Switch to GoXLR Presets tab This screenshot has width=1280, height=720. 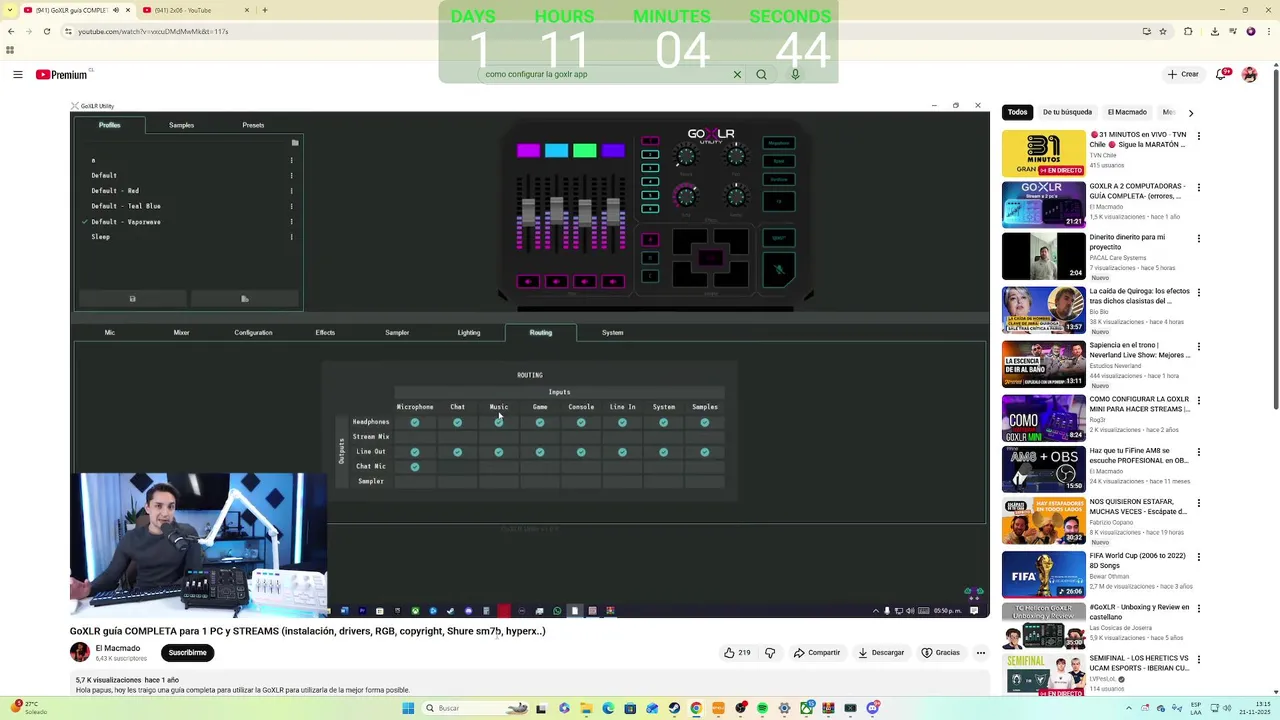[x=253, y=125]
